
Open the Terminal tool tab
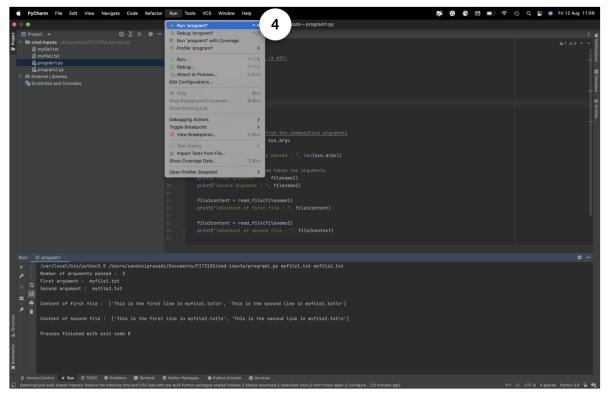[144, 378]
